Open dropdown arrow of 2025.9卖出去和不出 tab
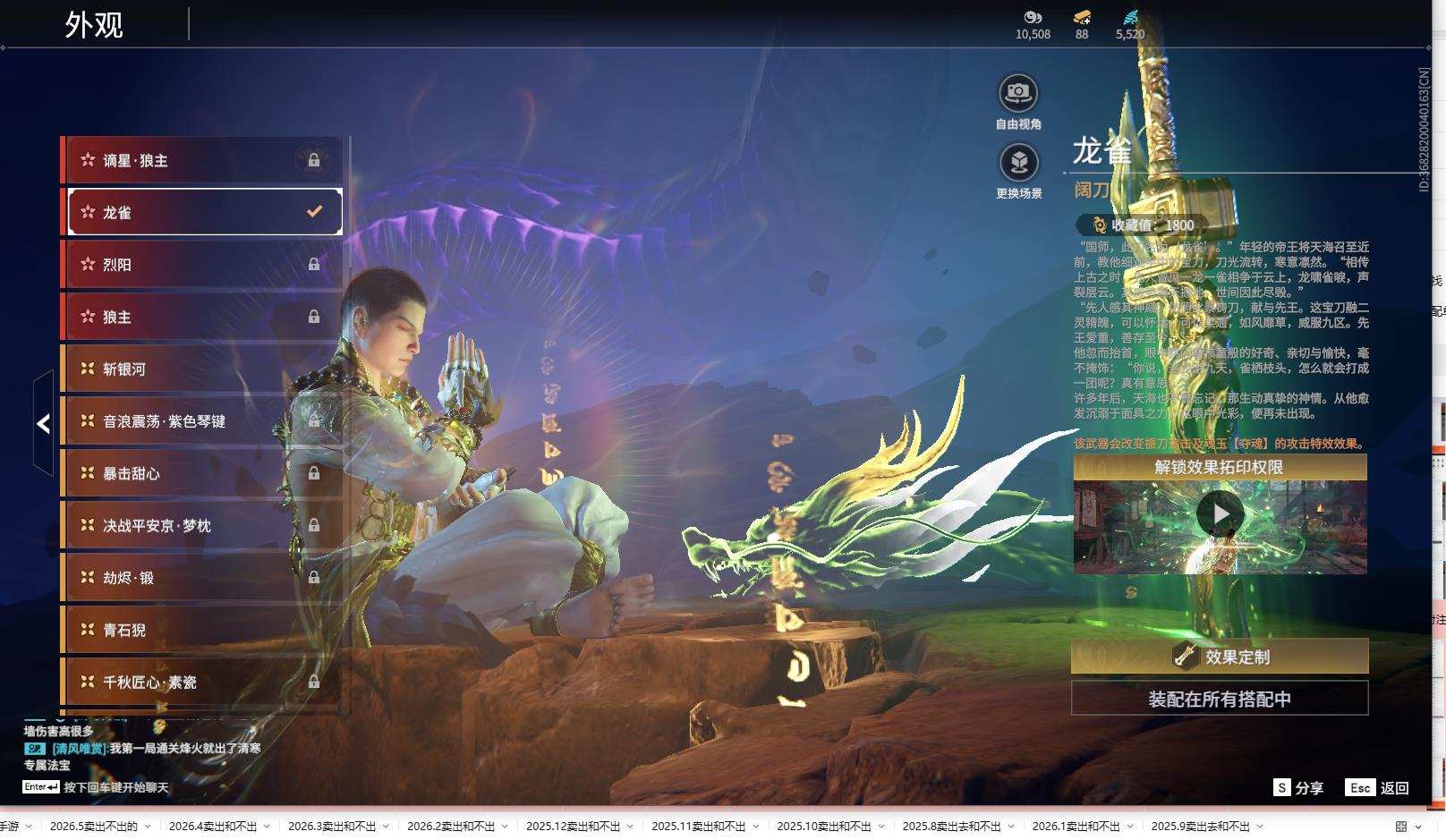The height and width of the screenshot is (840, 1446). coord(1261,827)
